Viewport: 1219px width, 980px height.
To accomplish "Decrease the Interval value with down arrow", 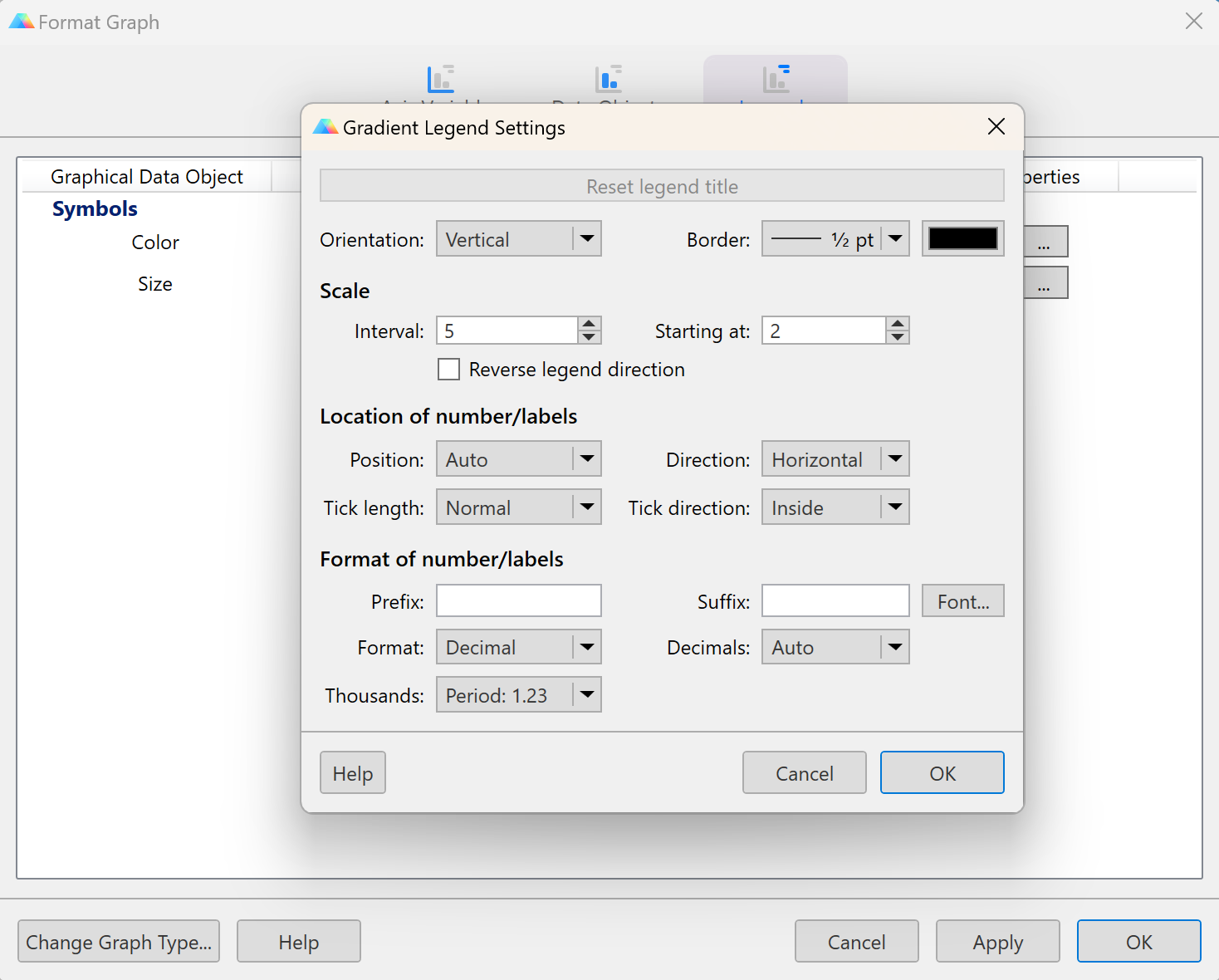I will click(x=590, y=337).
